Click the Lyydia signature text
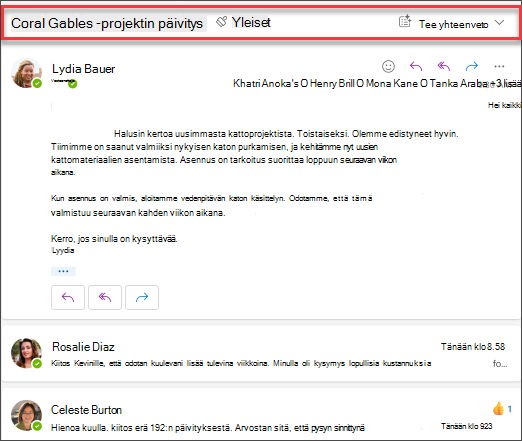 pyautogui.click(x=63, y=250)
